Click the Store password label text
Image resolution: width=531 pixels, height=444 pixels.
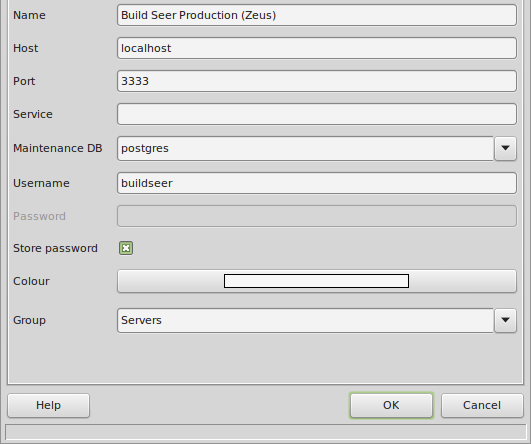[x=55, y=248]
